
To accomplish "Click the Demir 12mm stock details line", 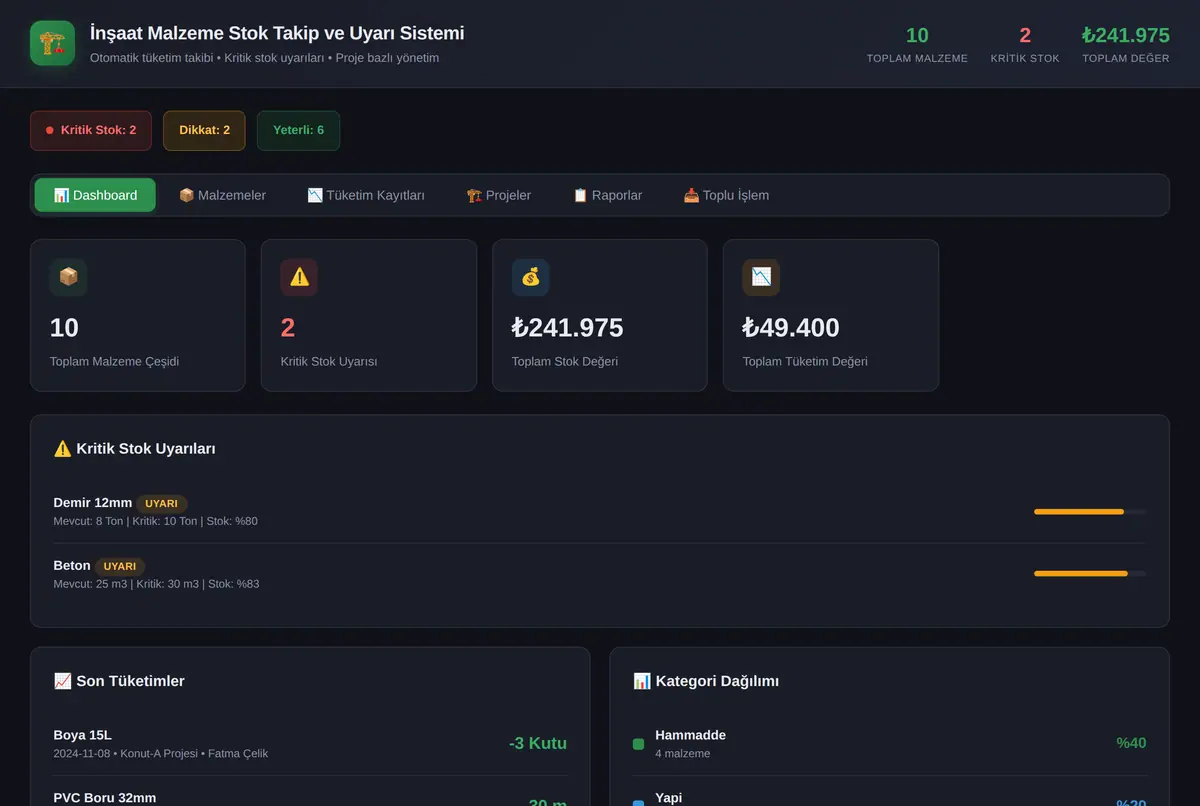I will coord(156,521).
